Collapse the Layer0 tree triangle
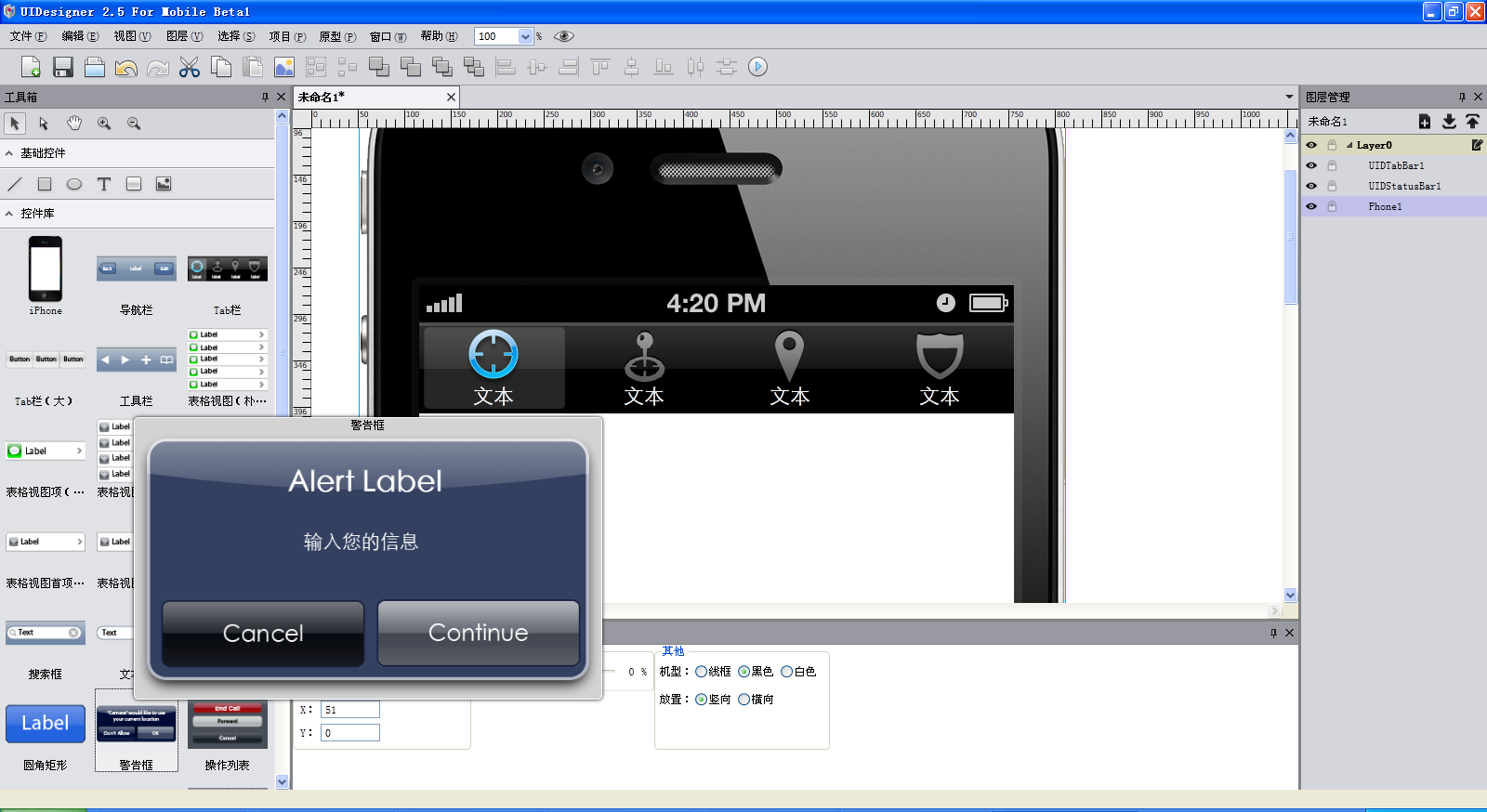This screenshot has height=812, width=1487. click(x=1349, y=145)
